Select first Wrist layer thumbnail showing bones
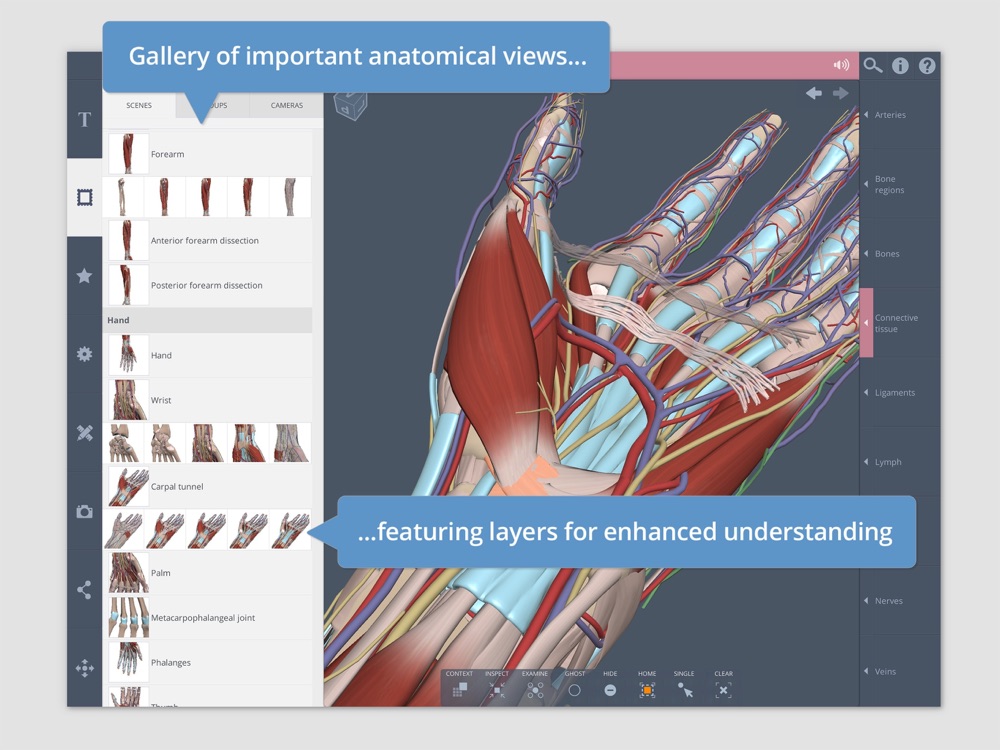Image resolution: width=1000 pixels, height=750 pixels. tap(123, 443)
